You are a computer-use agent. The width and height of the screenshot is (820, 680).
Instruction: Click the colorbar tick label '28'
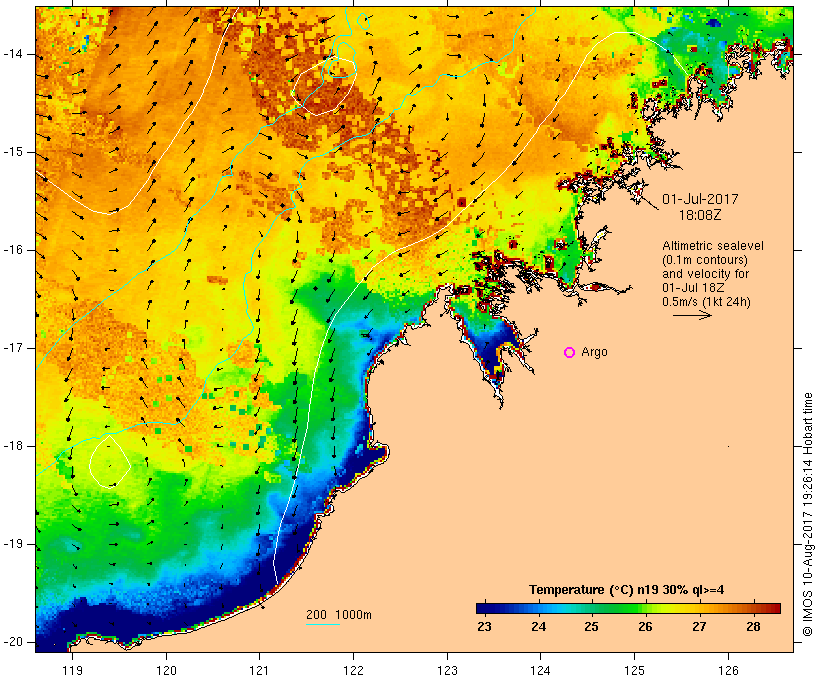753,626
